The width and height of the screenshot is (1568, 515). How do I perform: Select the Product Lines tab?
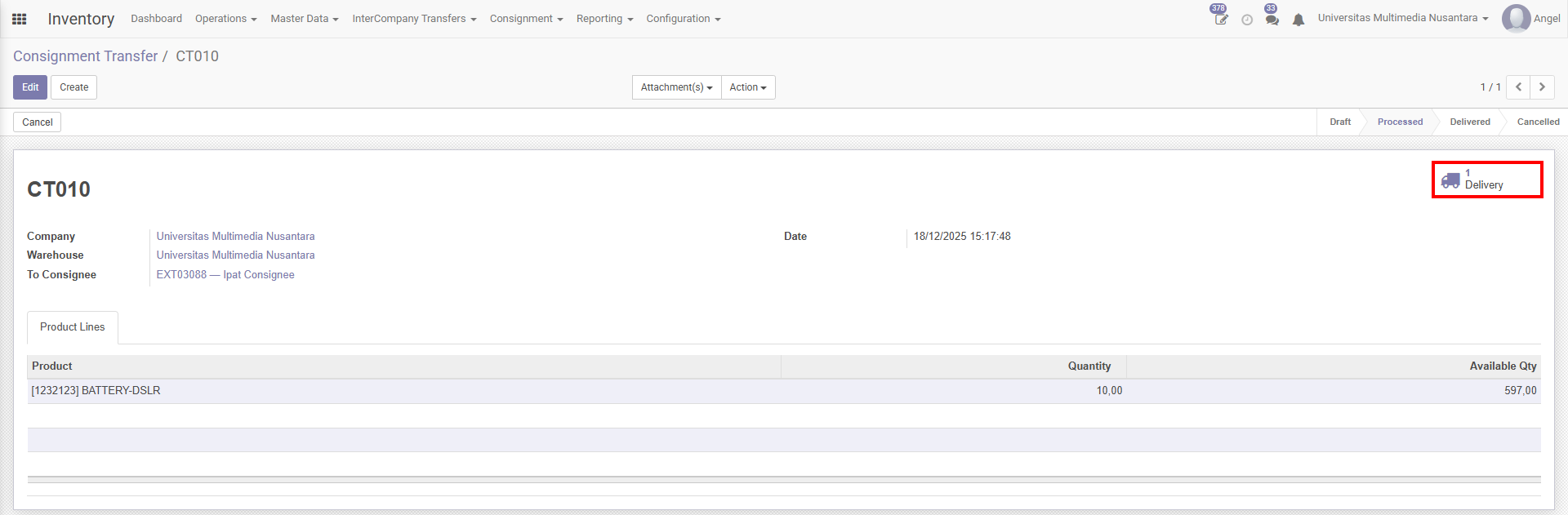pos(73,327)
